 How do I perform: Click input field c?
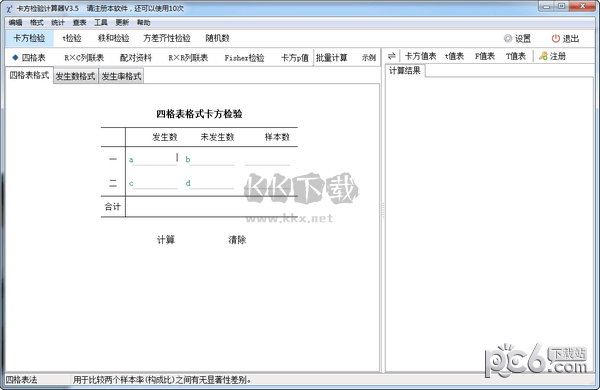click(155, 183)
